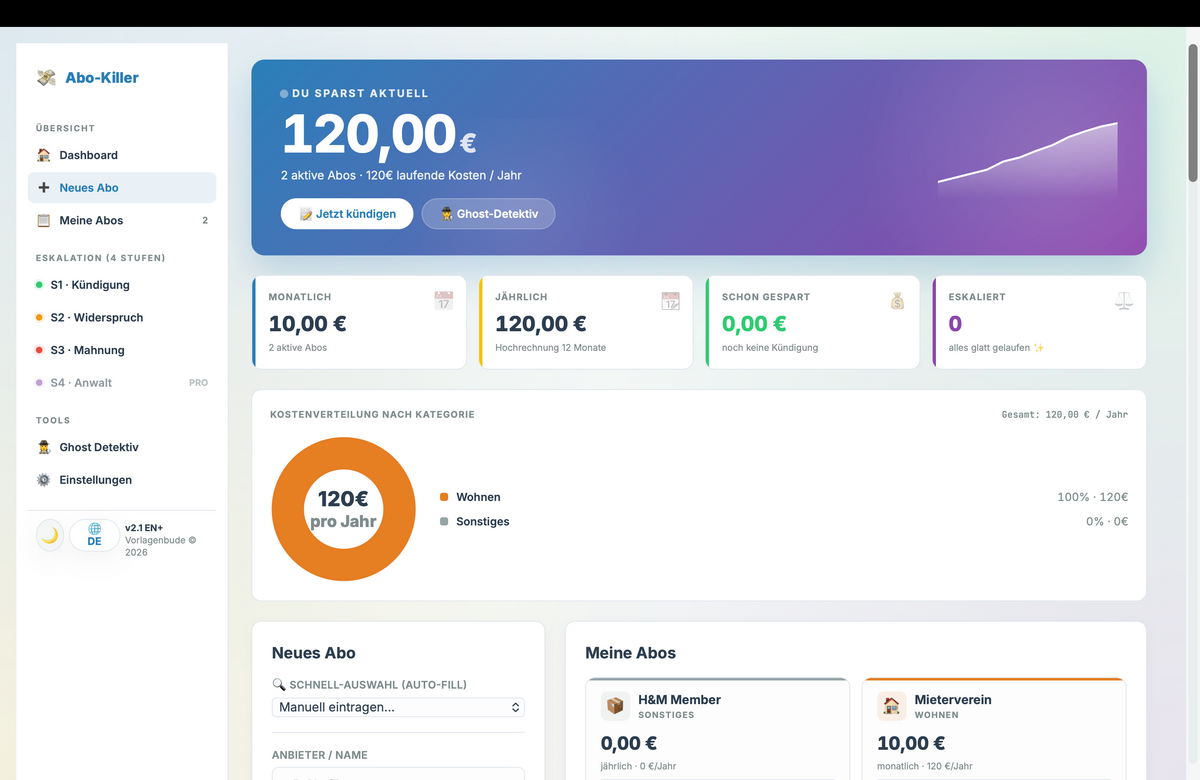Open S2 · Widerspruch stage
Viewport: 1200px width, 780px height.
click(x=122, y=318)
